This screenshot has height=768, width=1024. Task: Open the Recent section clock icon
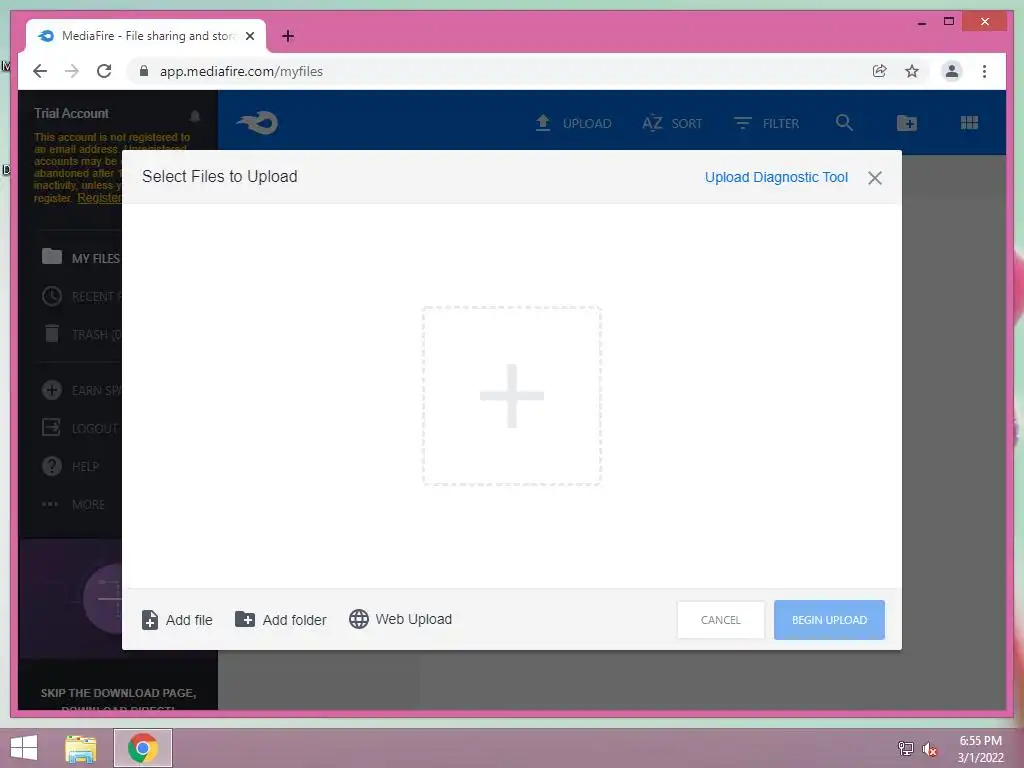52,296
